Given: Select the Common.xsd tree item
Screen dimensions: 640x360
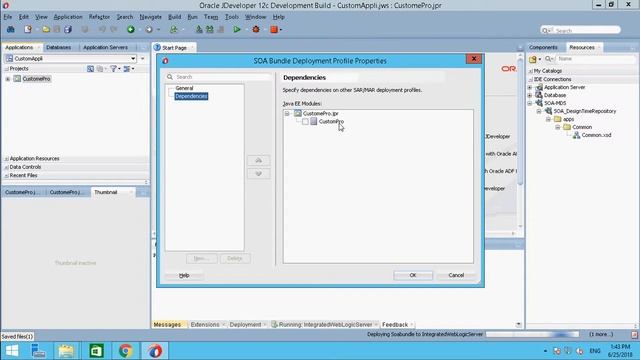Looking at the screenshot, I should 596,135.
